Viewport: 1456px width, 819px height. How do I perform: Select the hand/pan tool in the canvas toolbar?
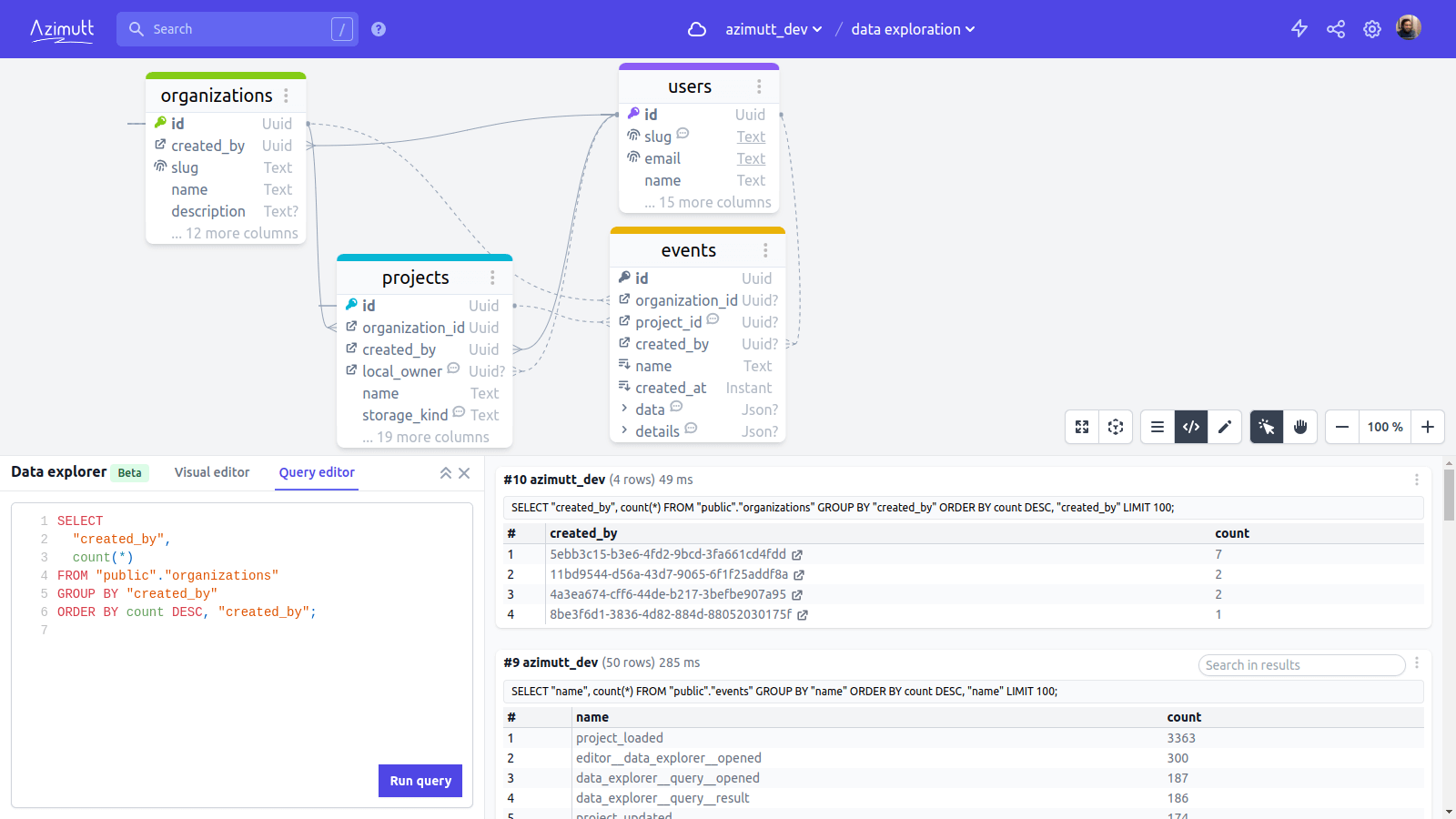pyautogui.click(x=1301, y=427)
